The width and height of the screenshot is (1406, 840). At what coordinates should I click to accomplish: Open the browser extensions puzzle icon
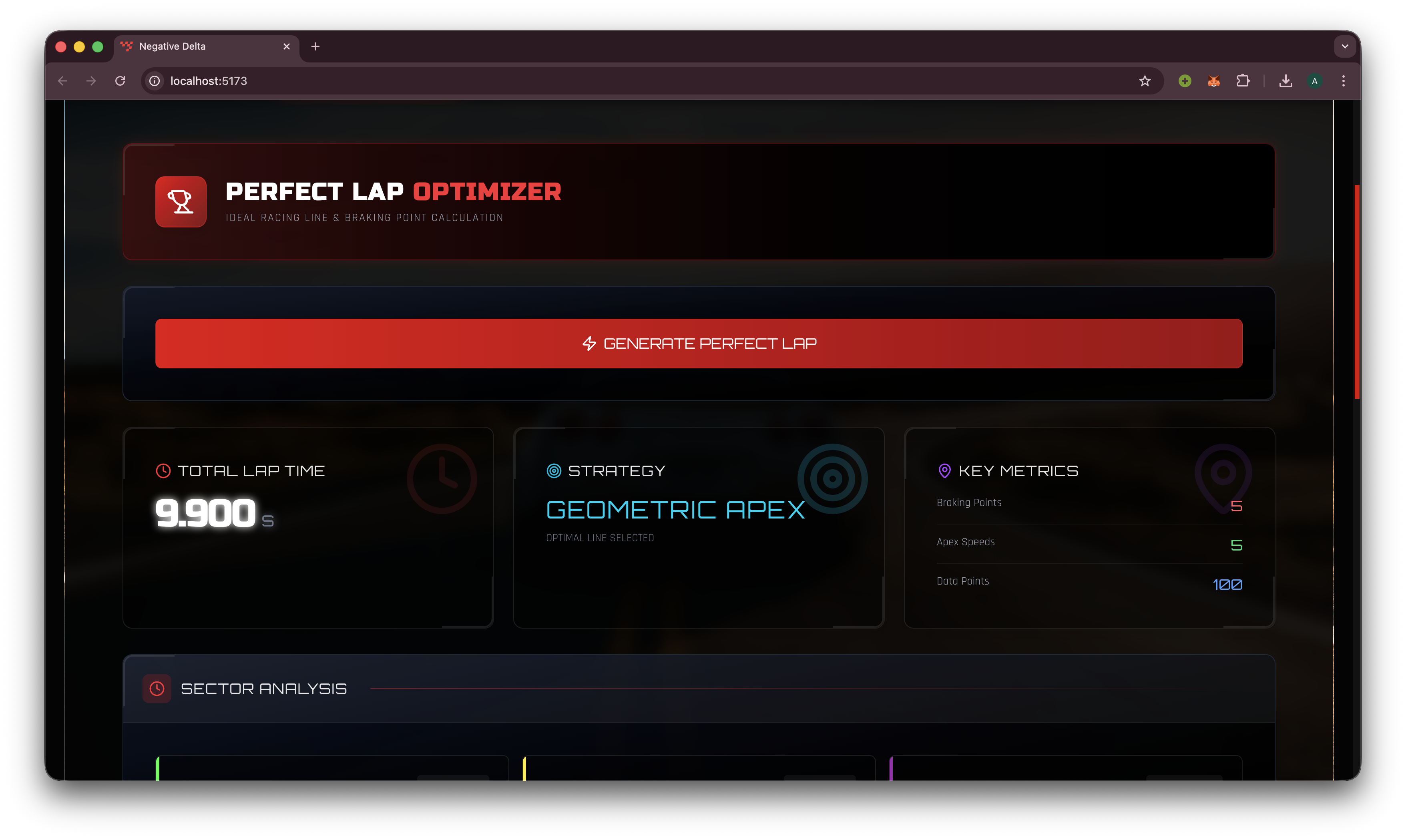[1243, 81]
